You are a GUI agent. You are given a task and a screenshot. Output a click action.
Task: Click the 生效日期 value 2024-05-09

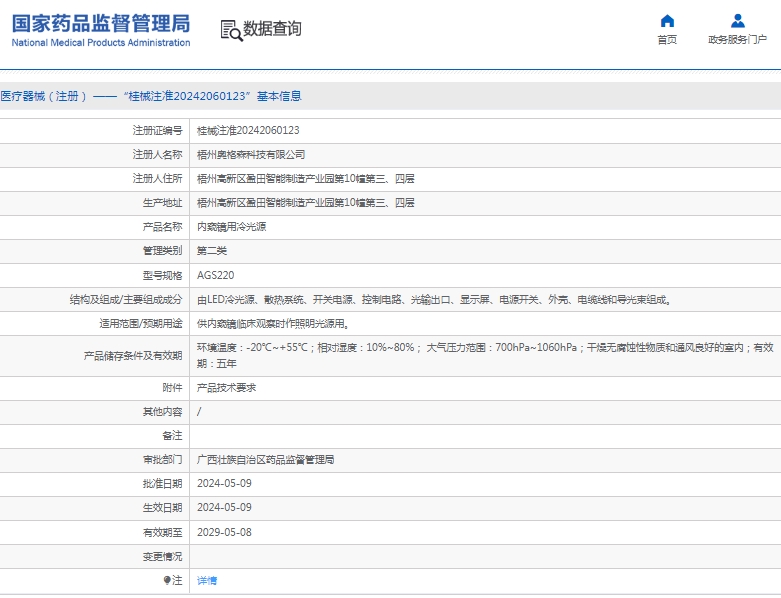click(224, 507)
